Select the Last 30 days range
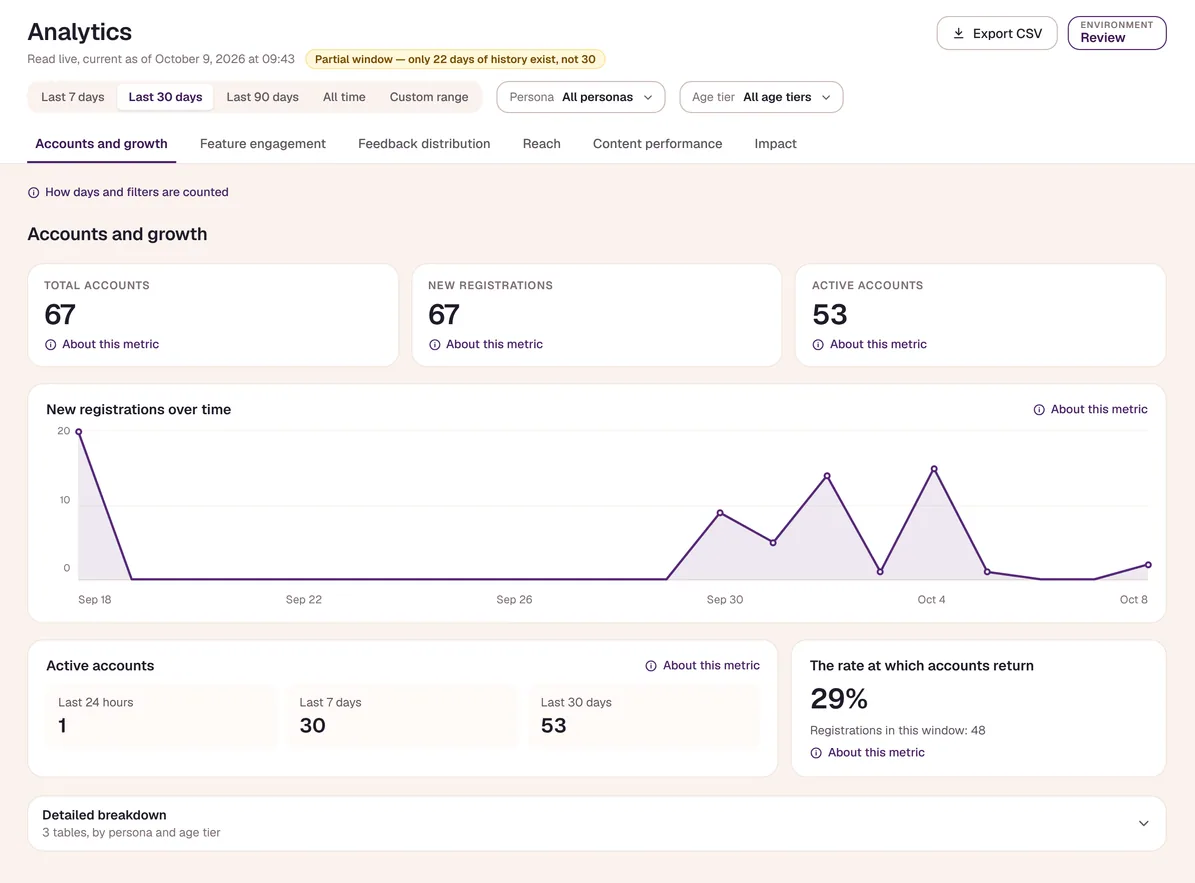Image resolution: width=1195 pixels, height=883 pixels. pos(165,97)
